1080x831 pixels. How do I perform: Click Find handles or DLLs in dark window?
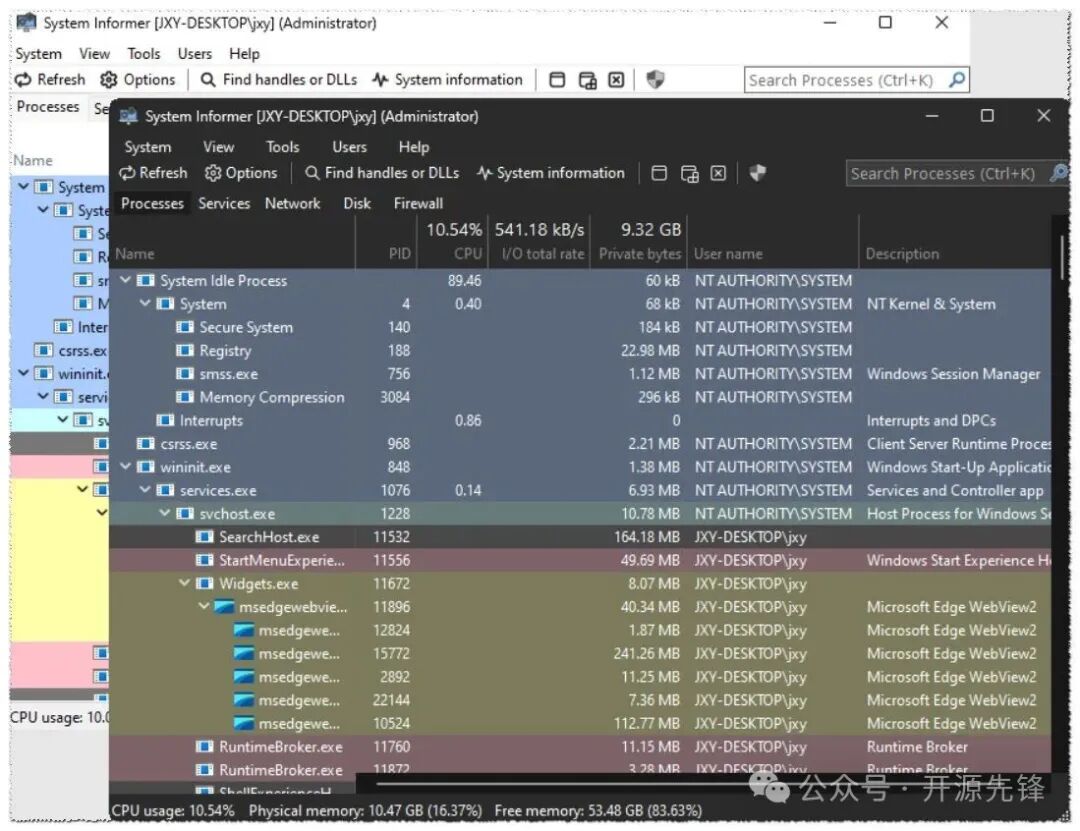pos(382,173)
